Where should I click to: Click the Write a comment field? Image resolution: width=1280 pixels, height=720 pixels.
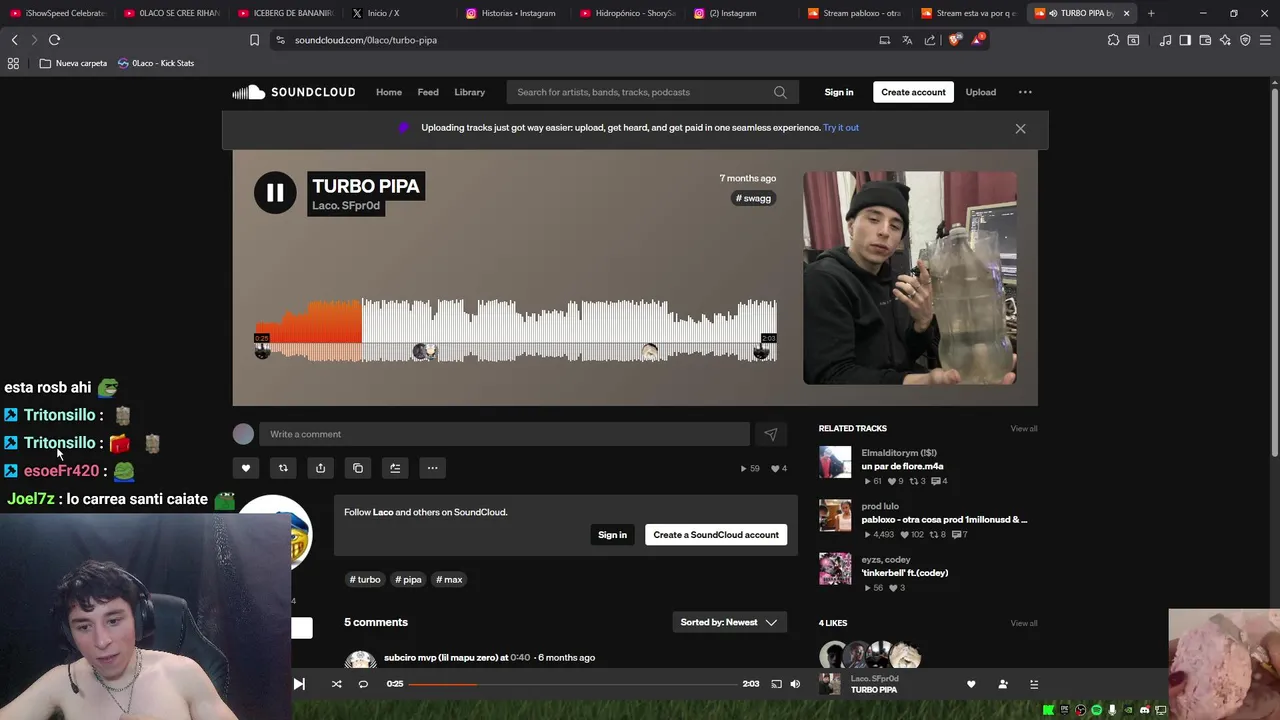505,434
